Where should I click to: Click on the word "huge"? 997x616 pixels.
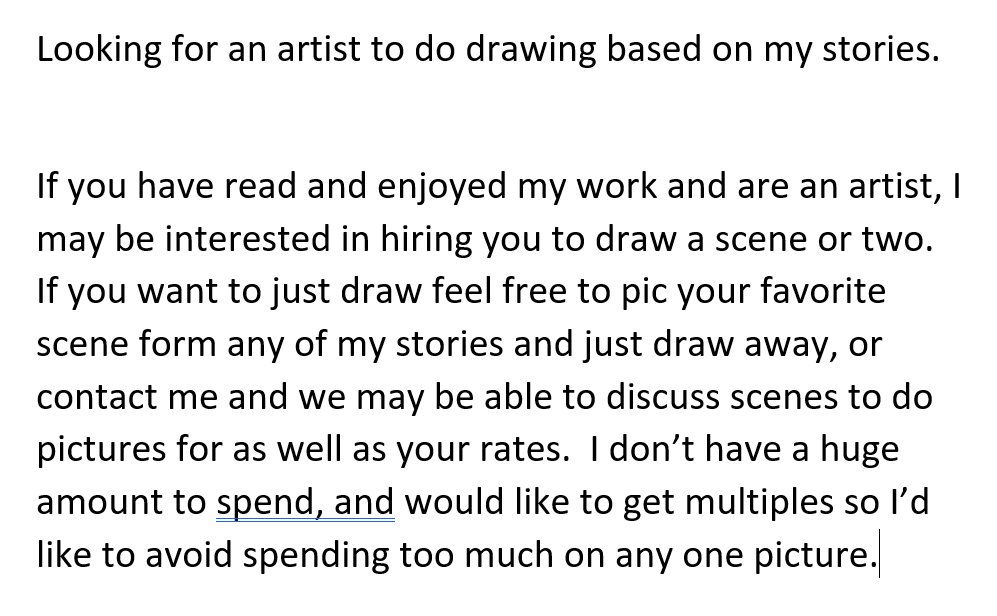(x=859, y=450)
